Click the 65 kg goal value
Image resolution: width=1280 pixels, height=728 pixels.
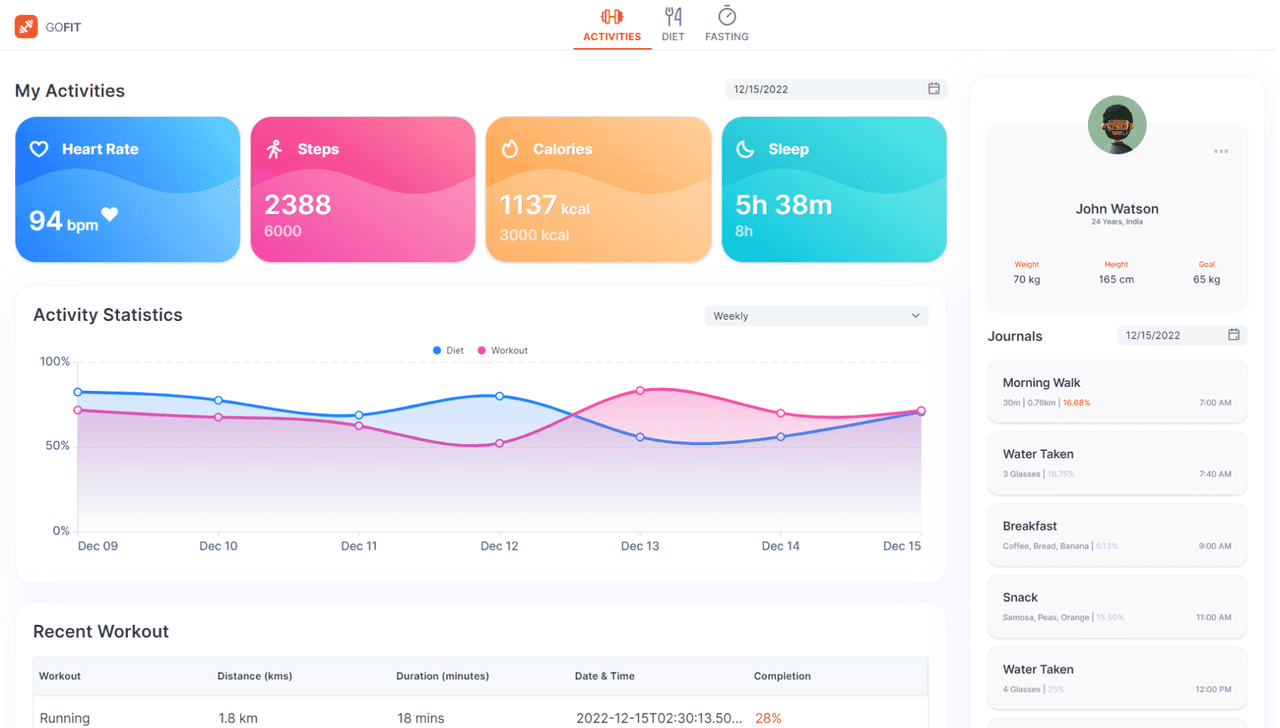click(x=1207, y=280)
